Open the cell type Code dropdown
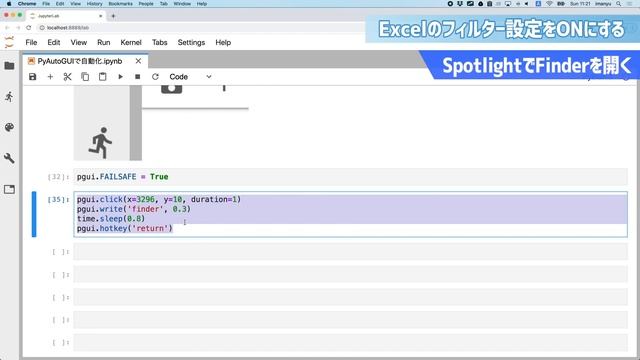Screen dimensions: 640x360 (190, 77)
